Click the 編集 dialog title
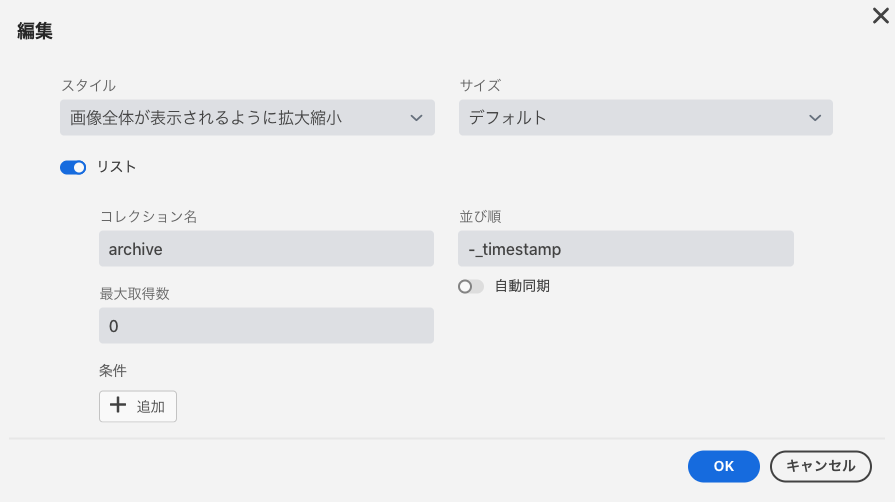The image size is (895, 502). click(x=35, y=31)
